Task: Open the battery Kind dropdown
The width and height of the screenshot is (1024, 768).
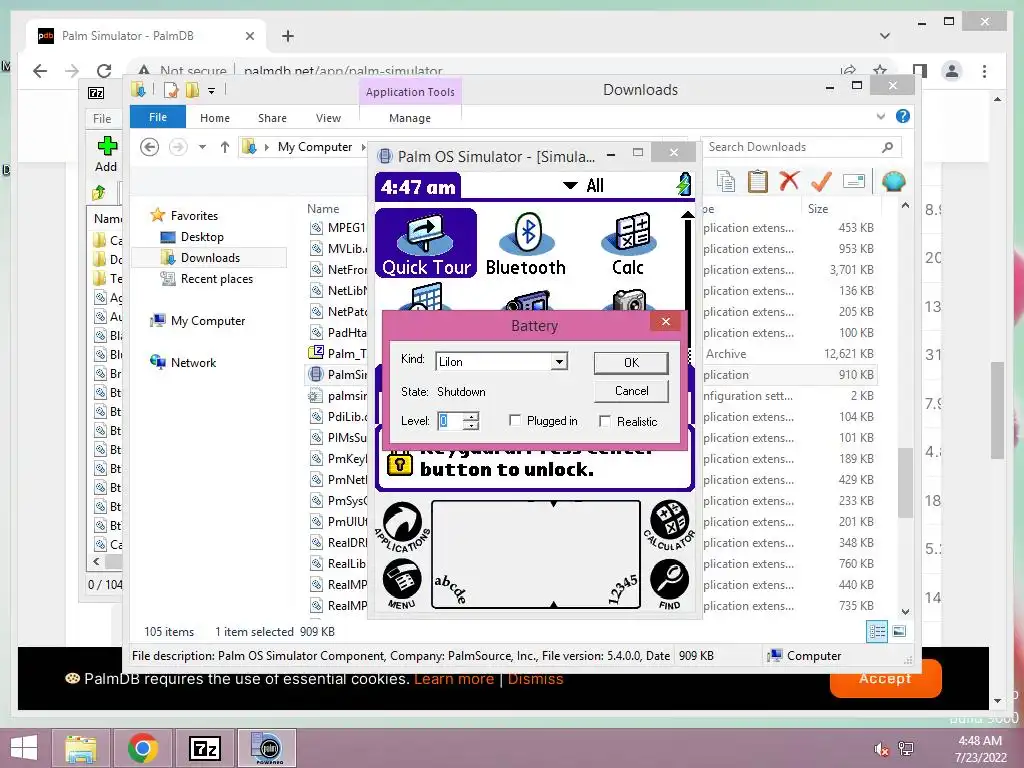Action: coord(559,361)
